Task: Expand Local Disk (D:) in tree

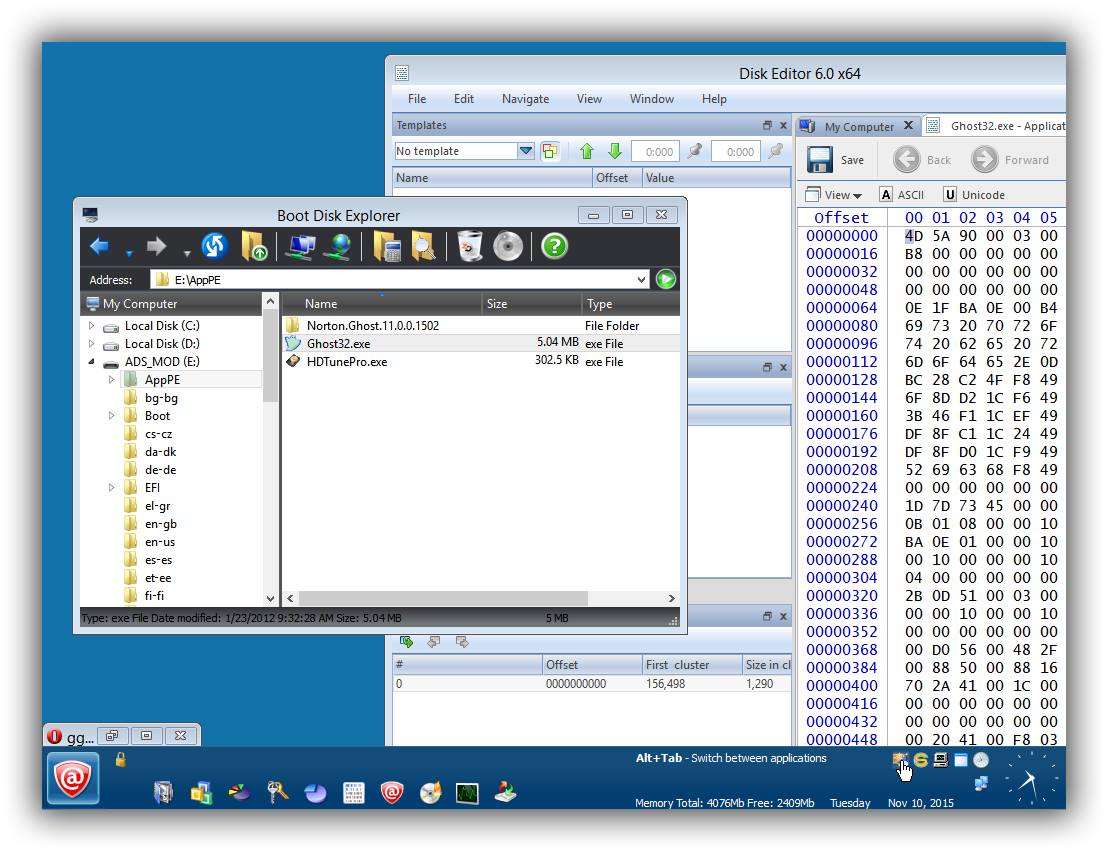Action: (91, 344)
